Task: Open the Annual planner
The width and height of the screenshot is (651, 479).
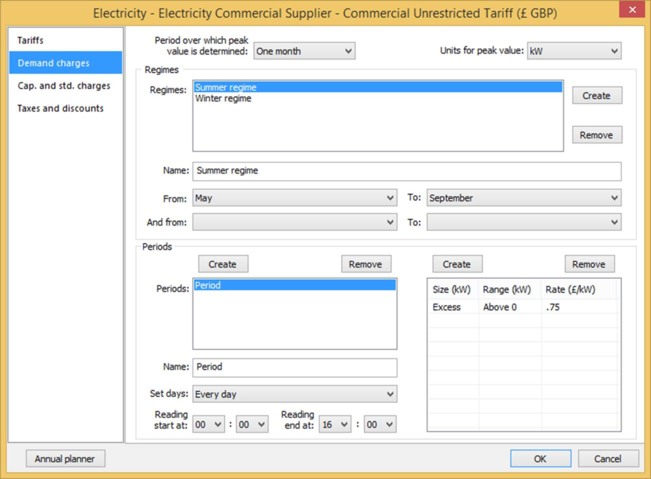Action: click(65, 459)
